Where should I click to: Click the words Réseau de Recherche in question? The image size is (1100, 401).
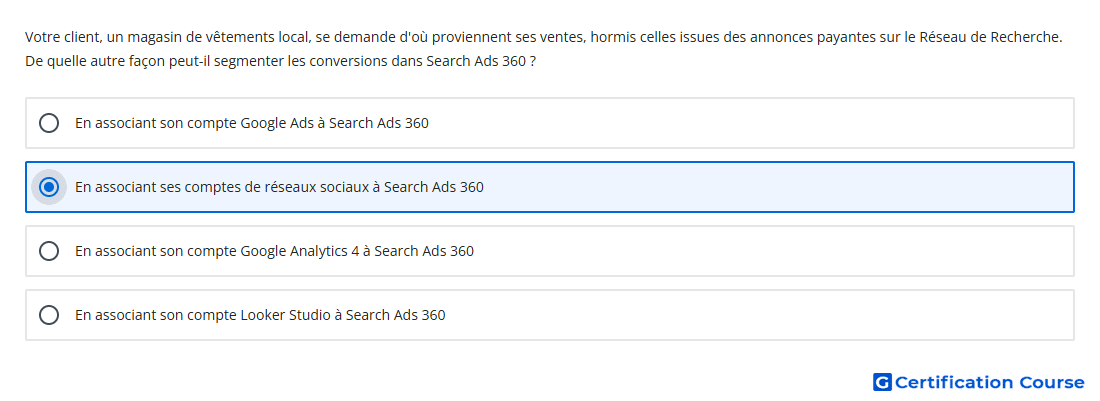(x=991, y=37)
